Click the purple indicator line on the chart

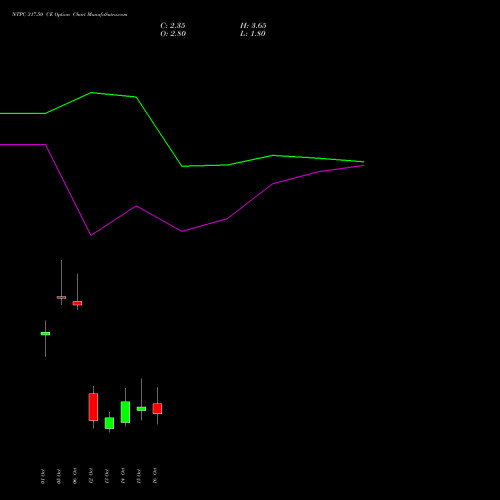coord(182,190)
